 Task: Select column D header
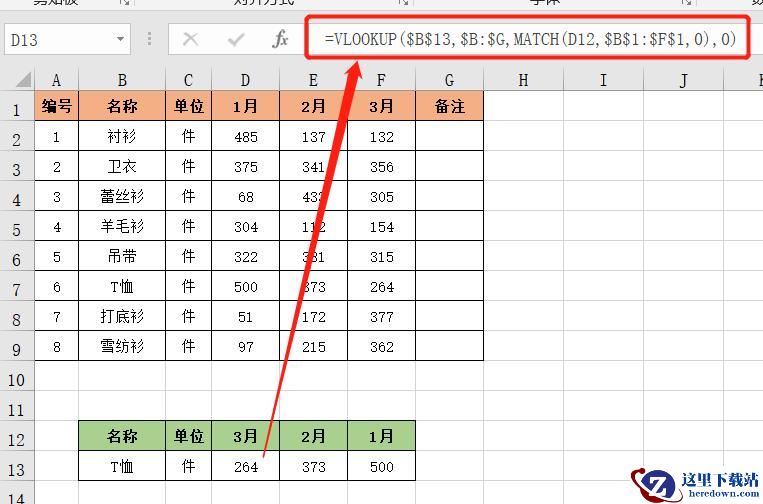[245, 80]
